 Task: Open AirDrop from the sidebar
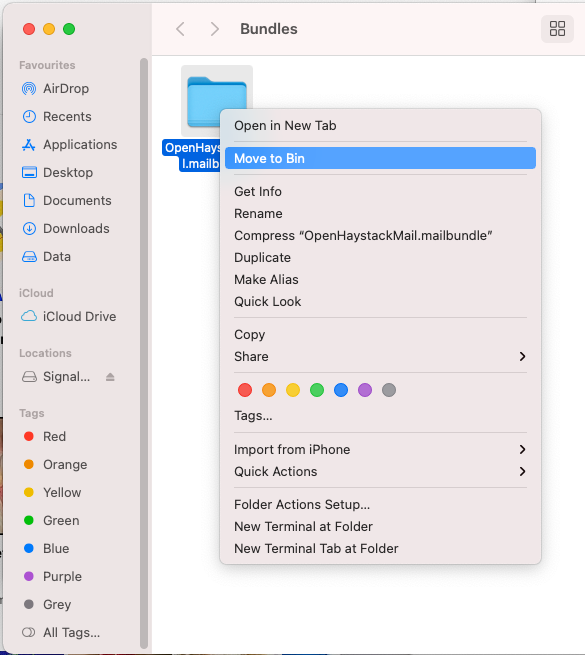(x=66, y=89)
